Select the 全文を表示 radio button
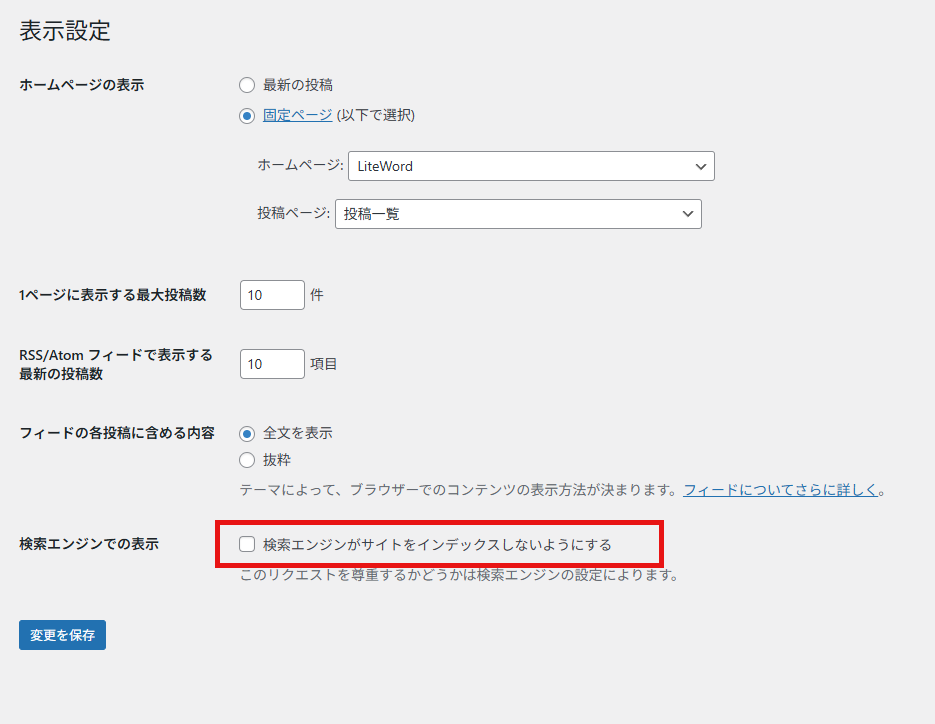This screenshot has width=935, height=724. pos(247,434)
